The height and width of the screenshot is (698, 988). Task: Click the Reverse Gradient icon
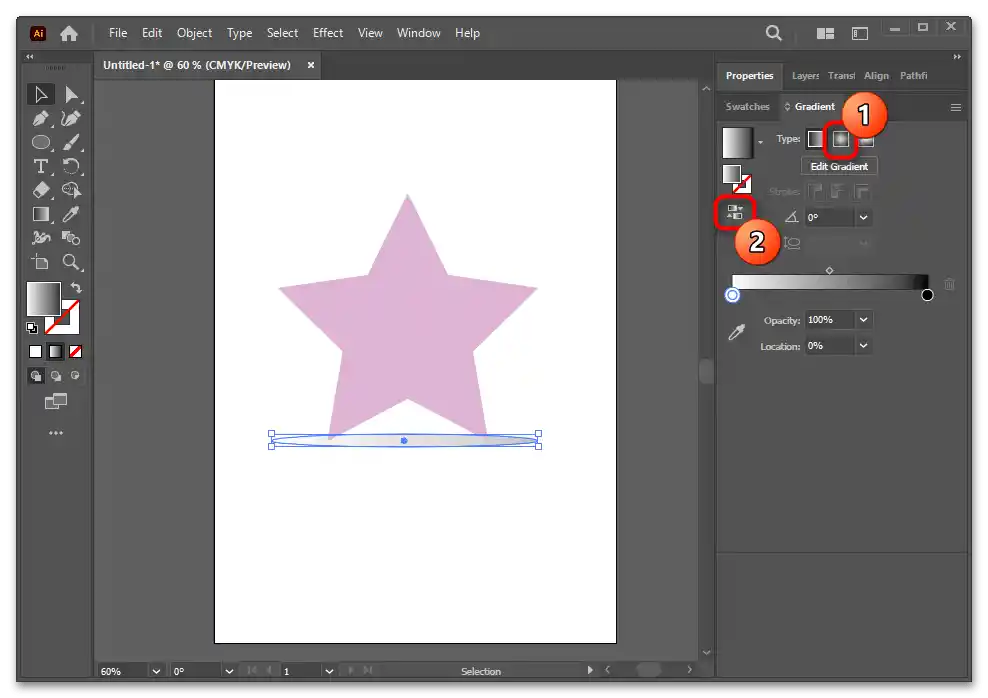[x=734, y=212]
